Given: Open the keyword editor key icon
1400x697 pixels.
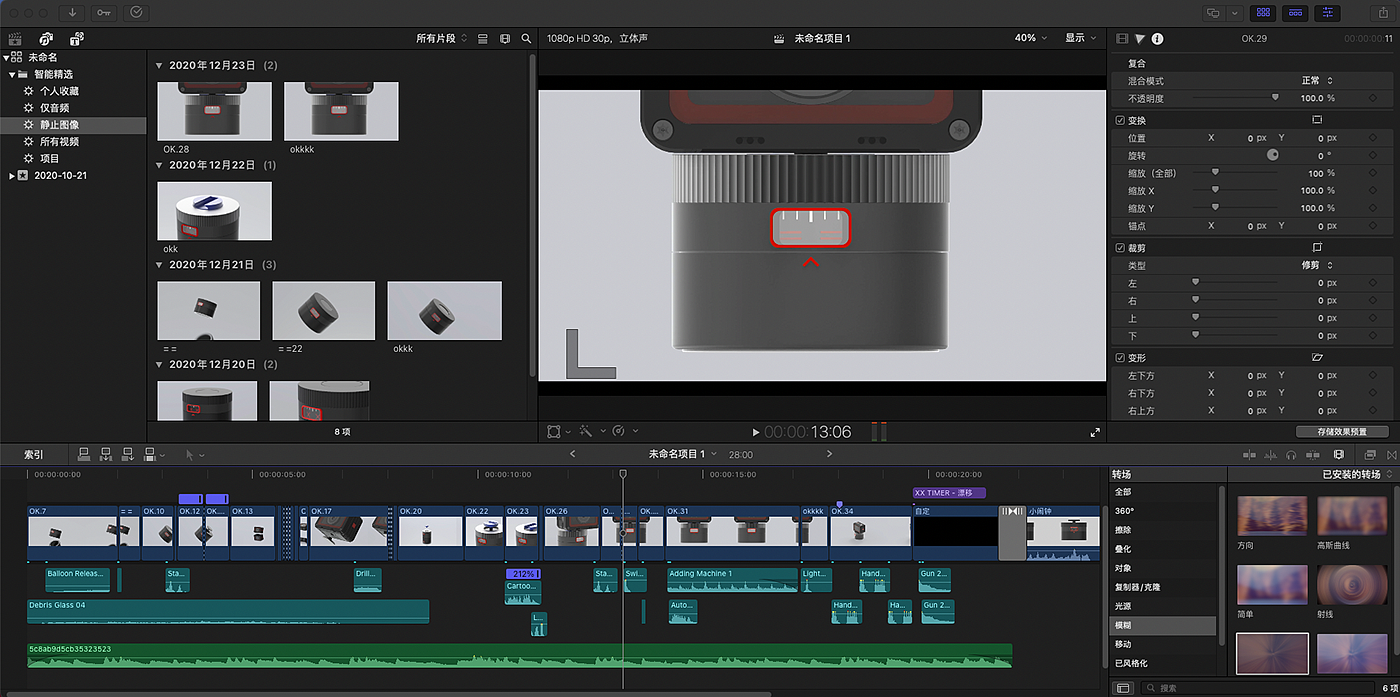Looking at the screenshot, I should point(105,13).
